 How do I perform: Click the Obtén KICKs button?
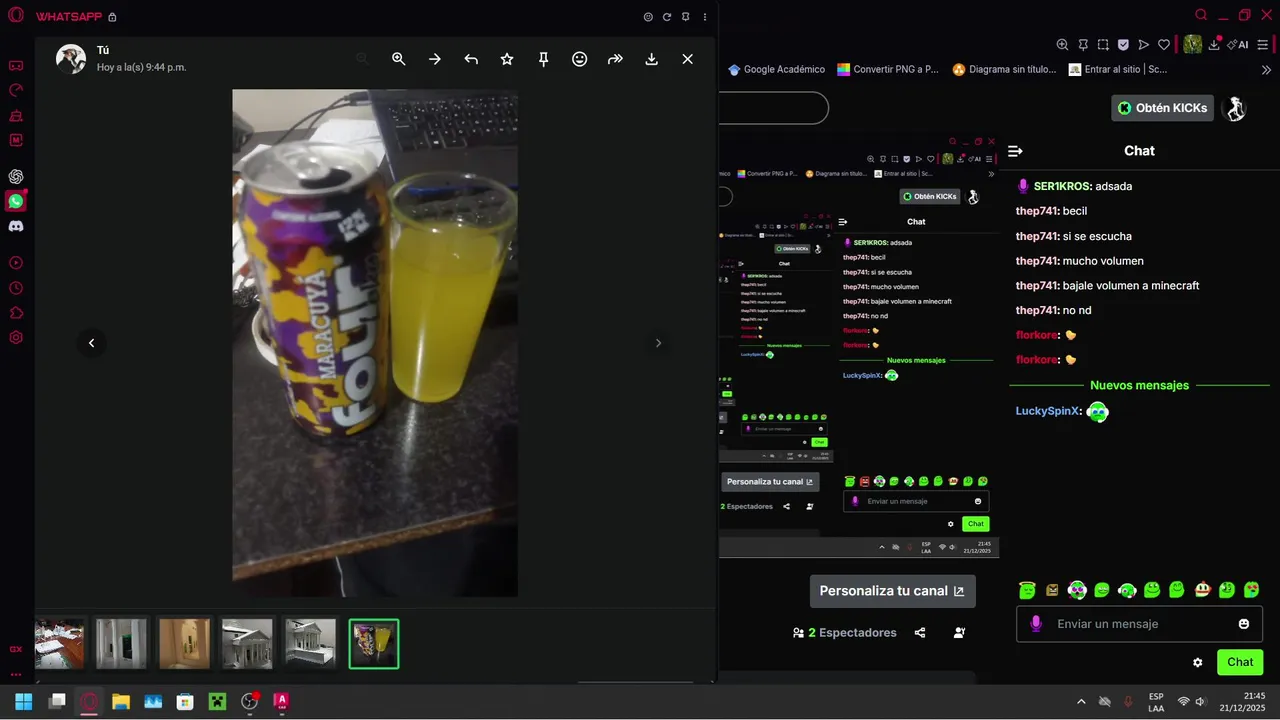pyautogui.click(x=1163, y=108)
